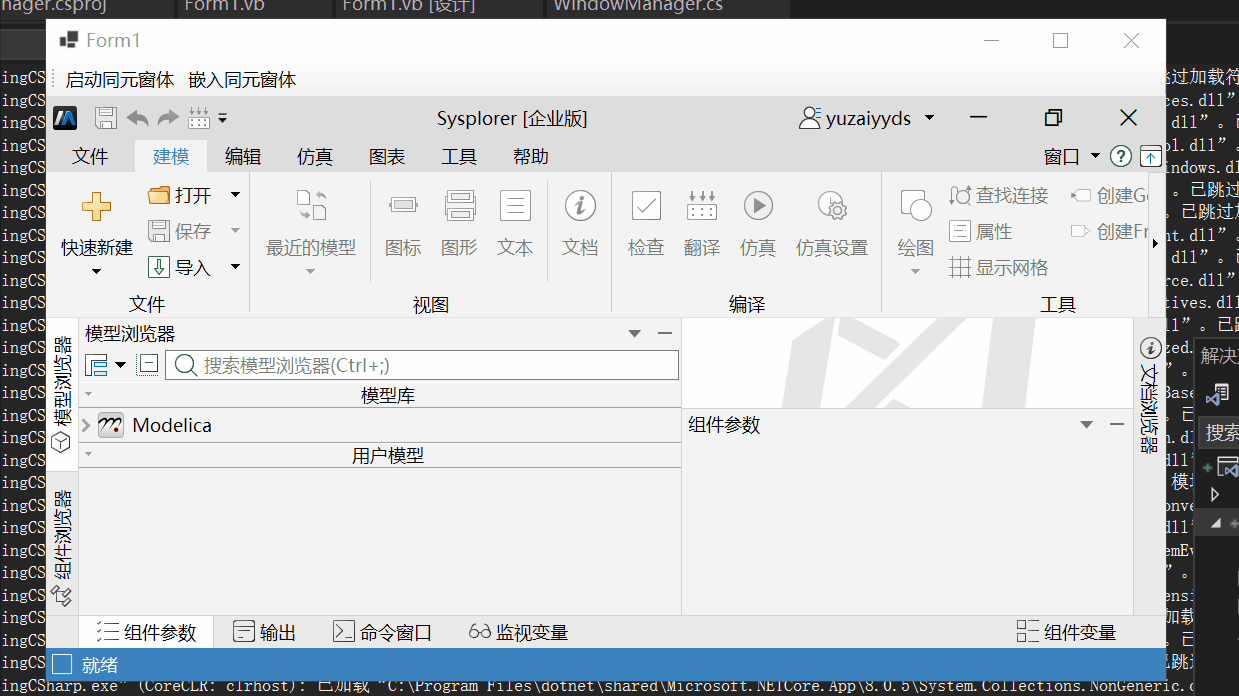Image resolution: width=1239 pixels, height=696 pixels.
Task: Open the 帮助 ribbon tab
Action: [x=531, y=157]
